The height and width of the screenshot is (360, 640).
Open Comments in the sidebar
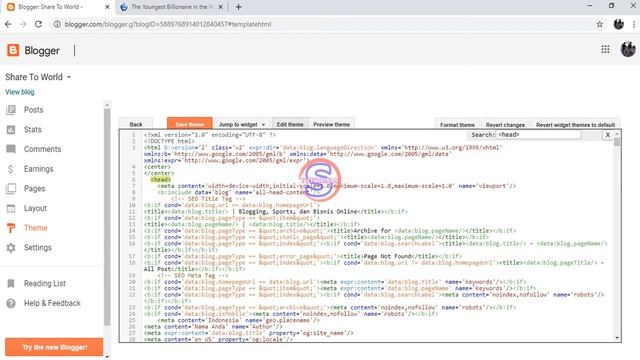tap(42, 149)
